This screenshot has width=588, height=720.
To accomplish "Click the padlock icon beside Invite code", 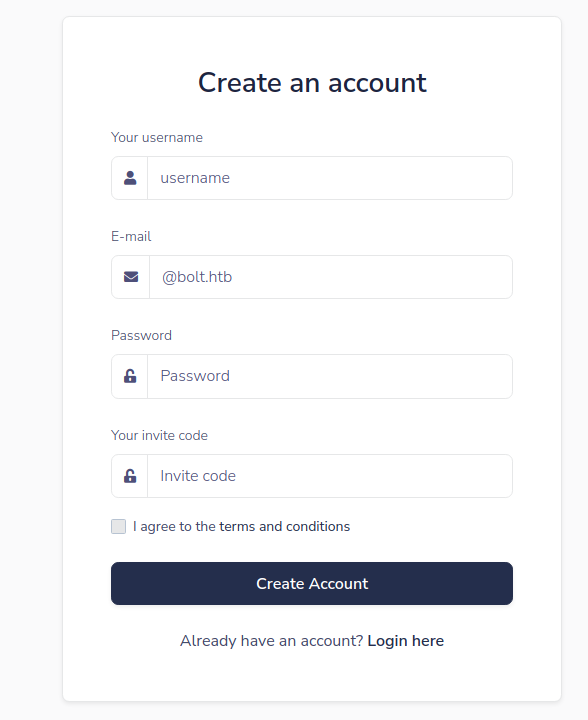I will click(x=130, y=476).
